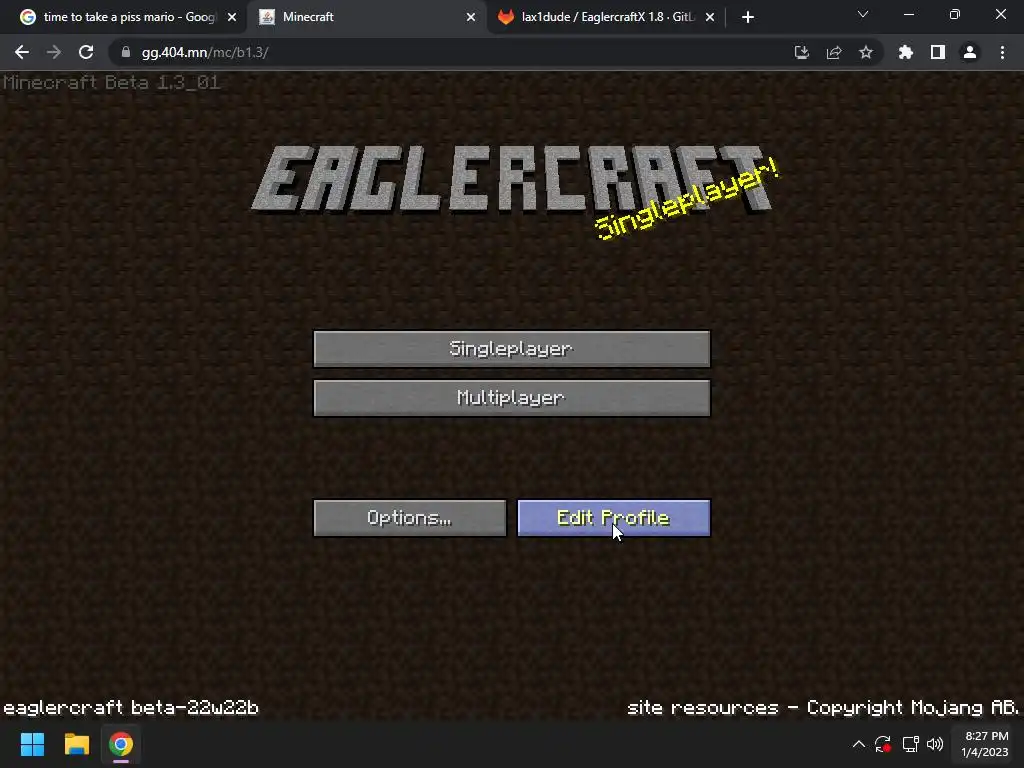
Task: Open the Multiplayer menu
Action: [511, 398]
